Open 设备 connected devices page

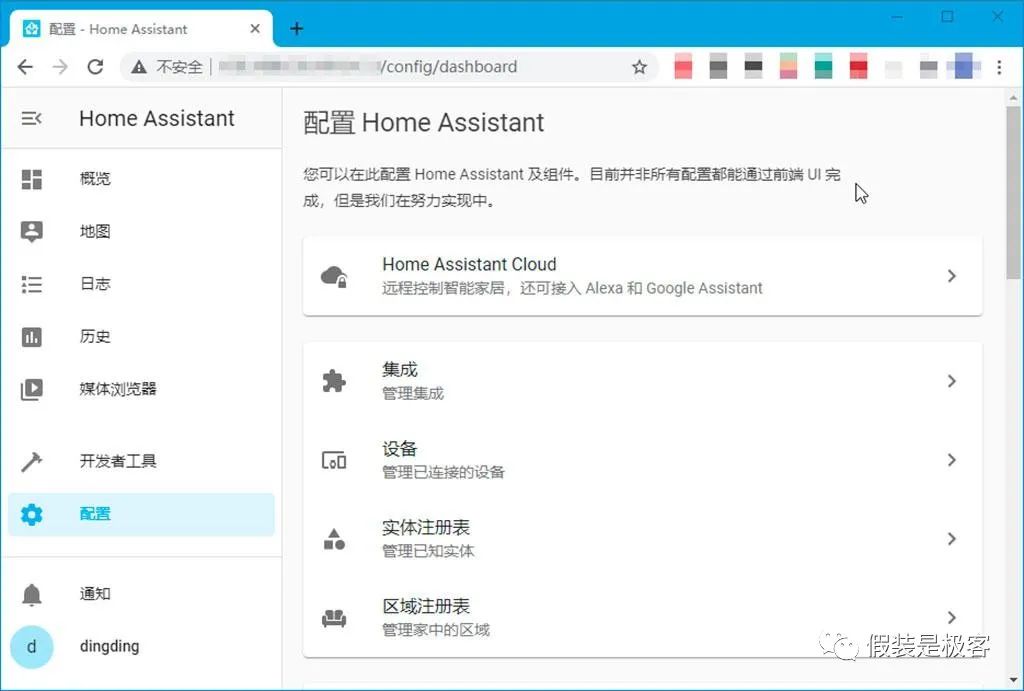pos(643,460)
